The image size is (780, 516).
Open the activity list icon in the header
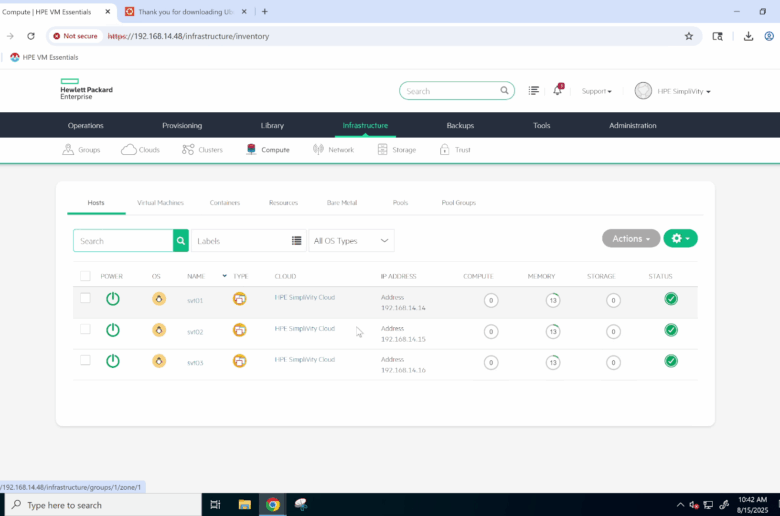click(x=534, y=91)
